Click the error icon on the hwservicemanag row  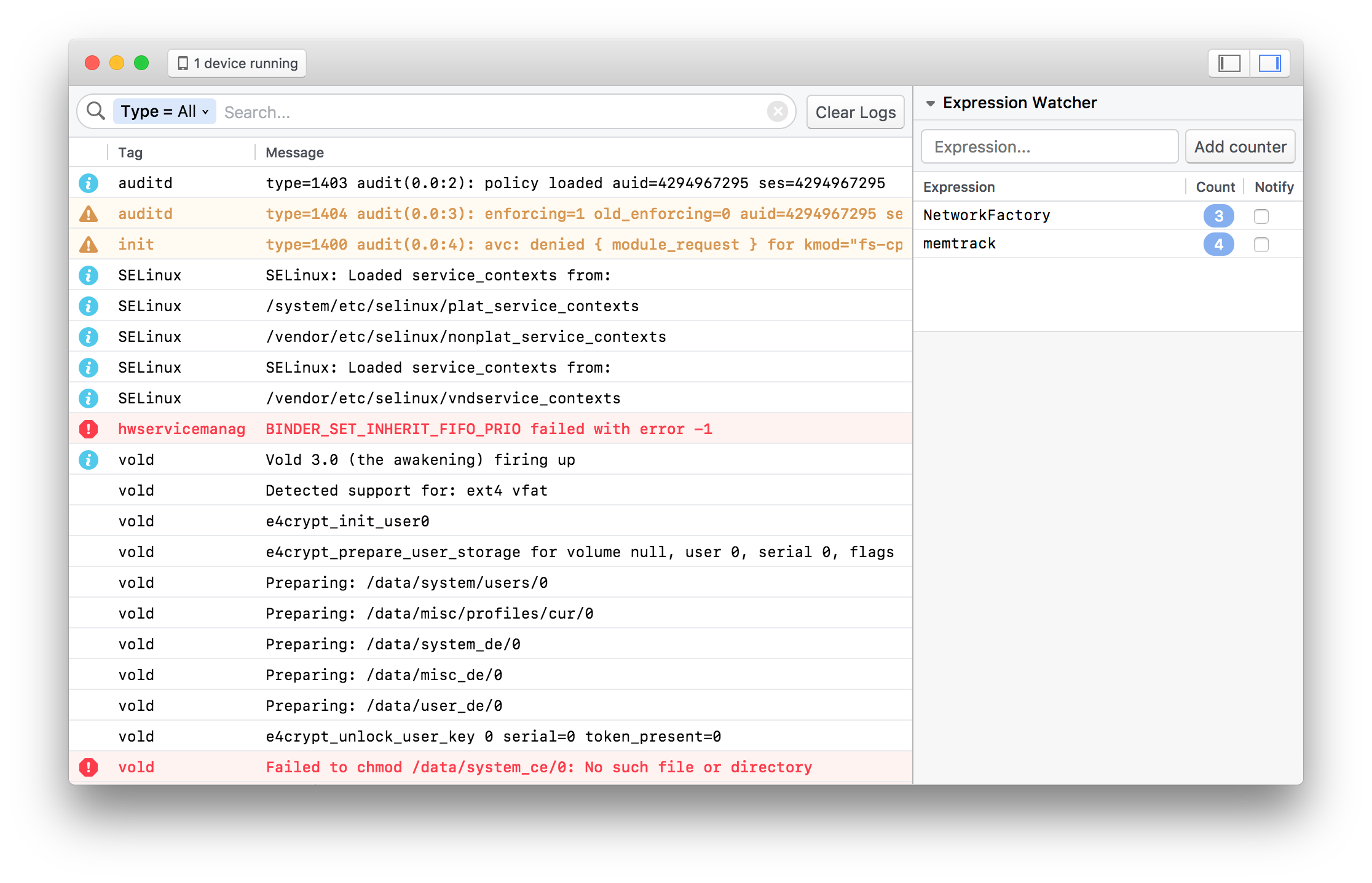point(89,429)
